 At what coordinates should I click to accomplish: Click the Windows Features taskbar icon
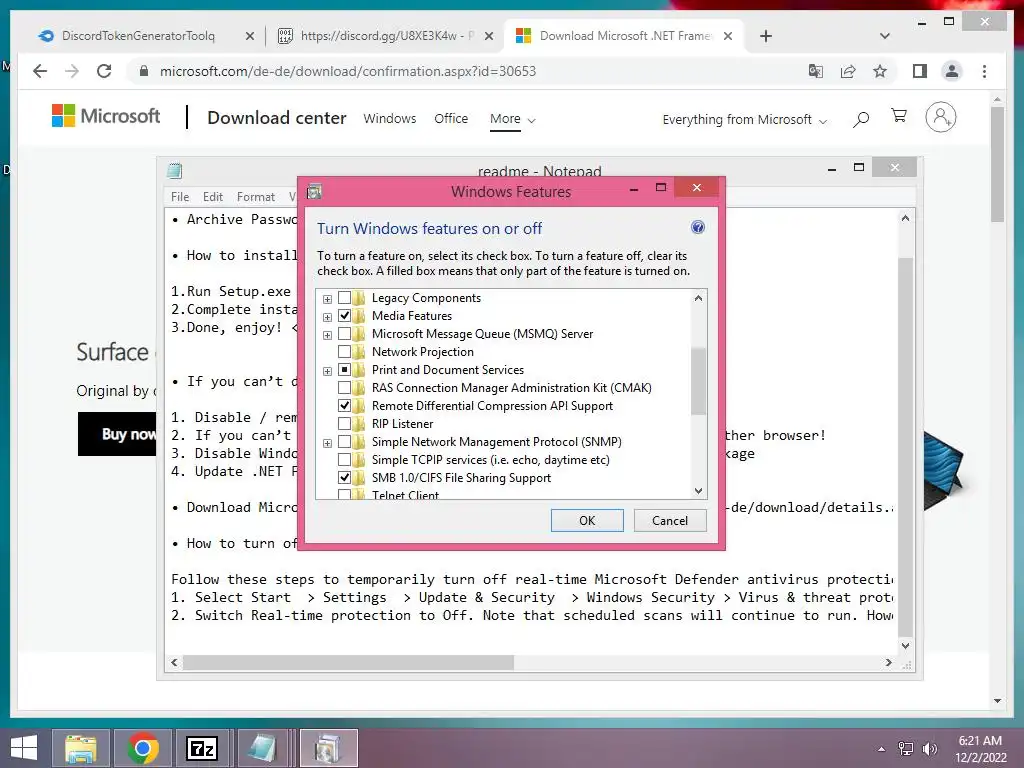point(329,748)
